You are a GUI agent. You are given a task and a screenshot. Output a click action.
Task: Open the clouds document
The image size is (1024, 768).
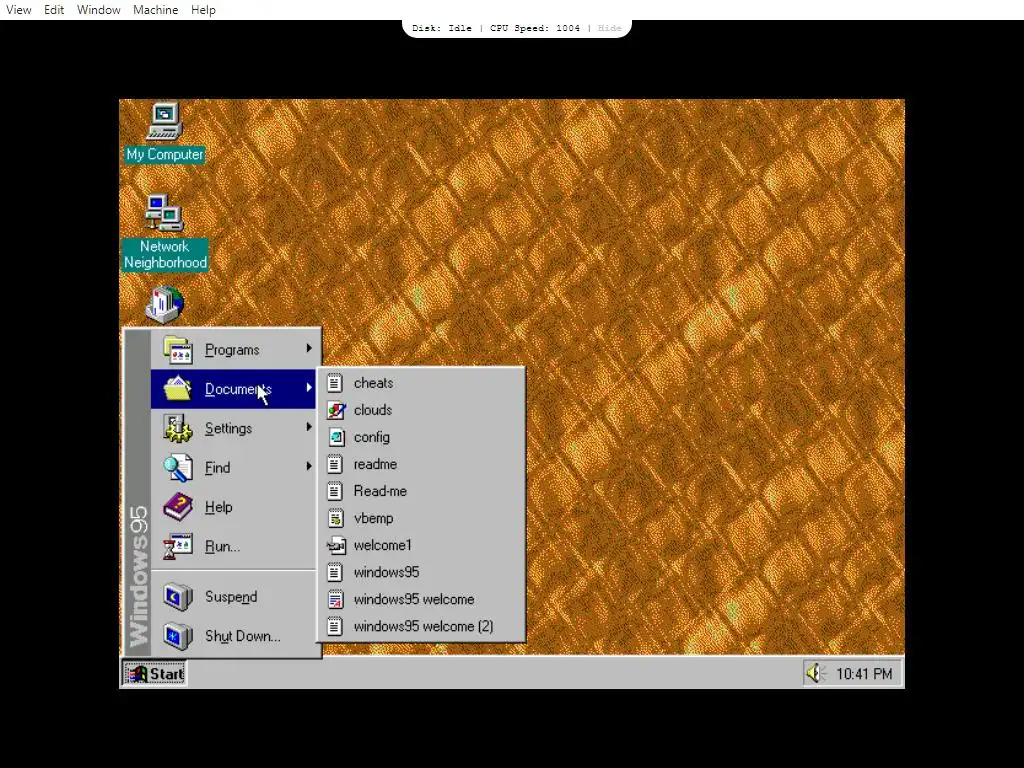click(421, 410)
